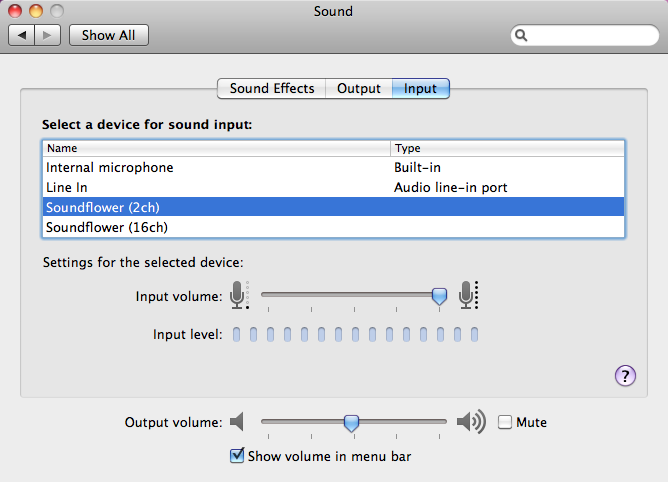Click Show All button
This screenshot has height=482, width=668.
click(x=109, y=35)
